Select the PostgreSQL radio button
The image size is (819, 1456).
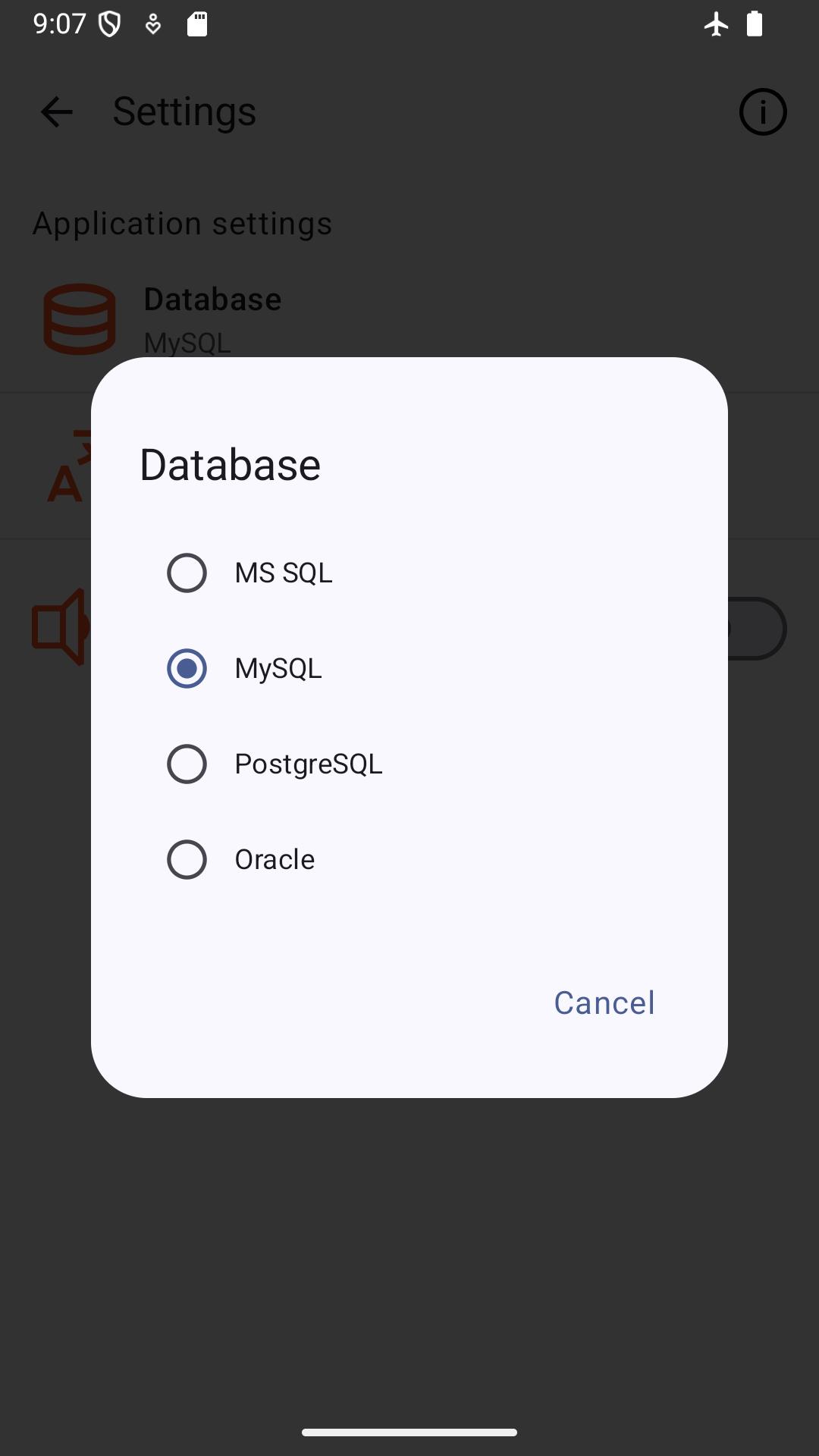(x=187, y=764)
